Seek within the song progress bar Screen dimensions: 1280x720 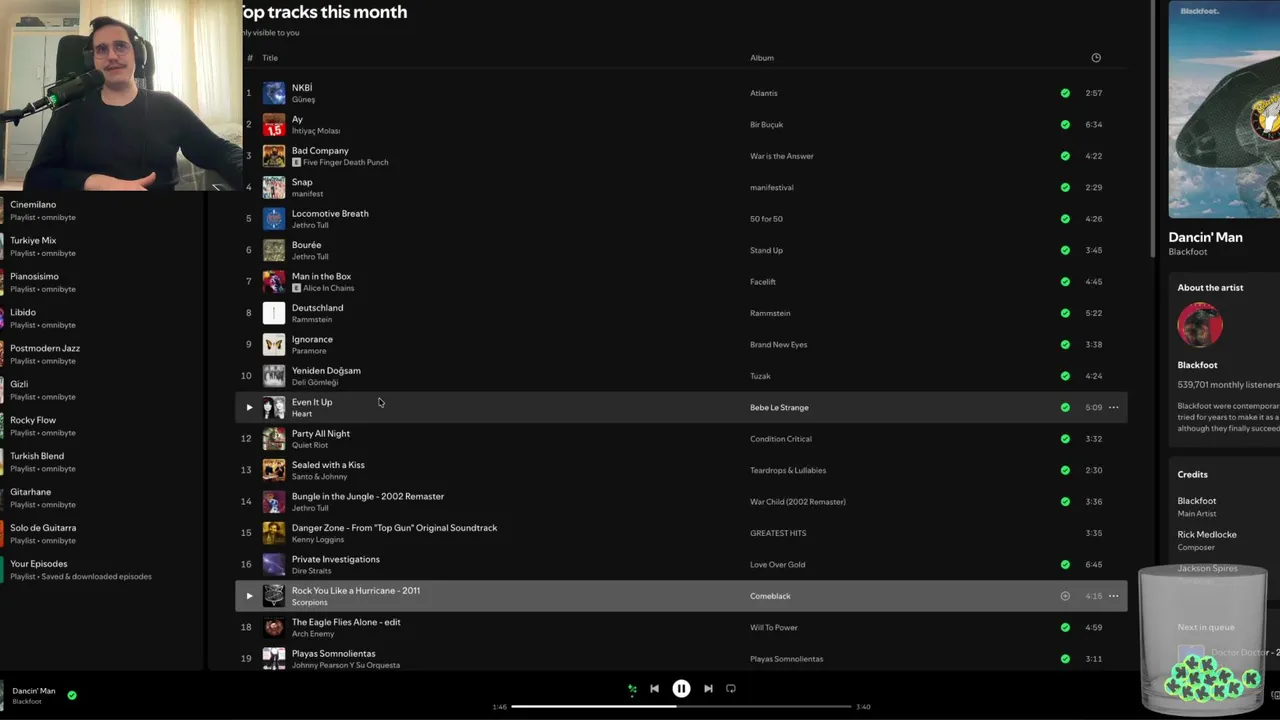point(681,706)
